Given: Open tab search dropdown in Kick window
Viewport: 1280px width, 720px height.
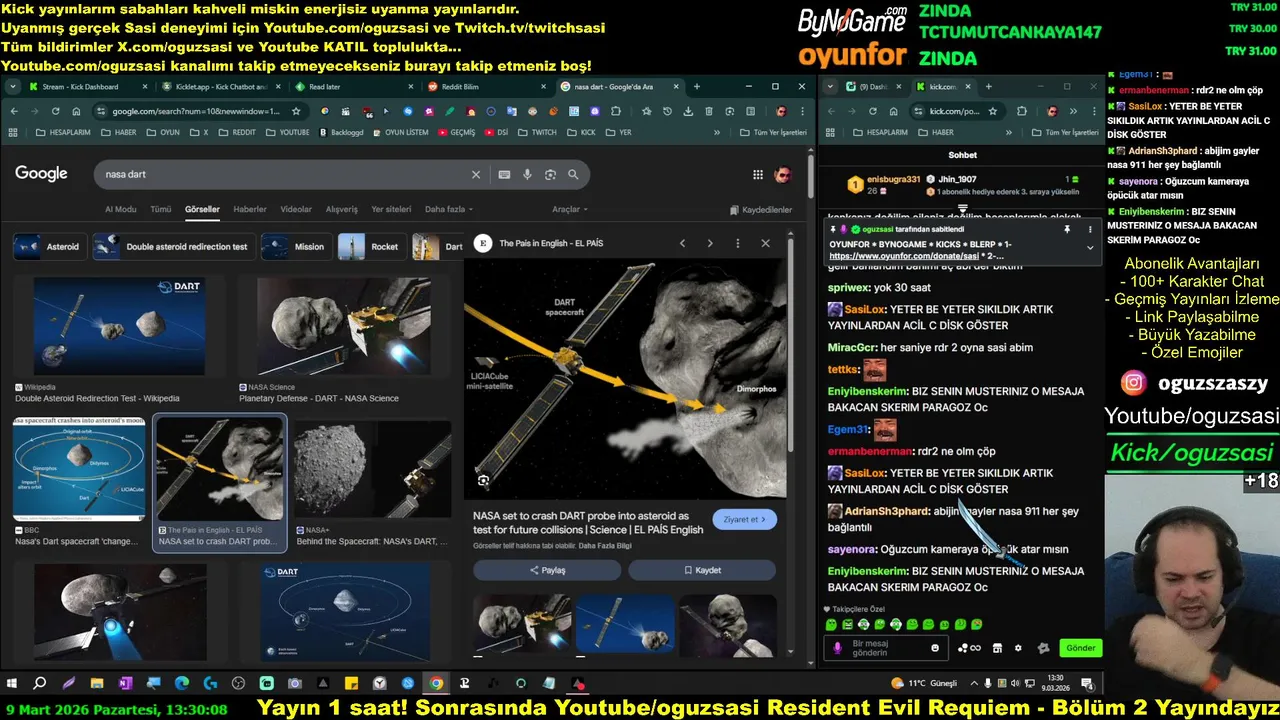Looking at the screenshot, I should [831, 87].
